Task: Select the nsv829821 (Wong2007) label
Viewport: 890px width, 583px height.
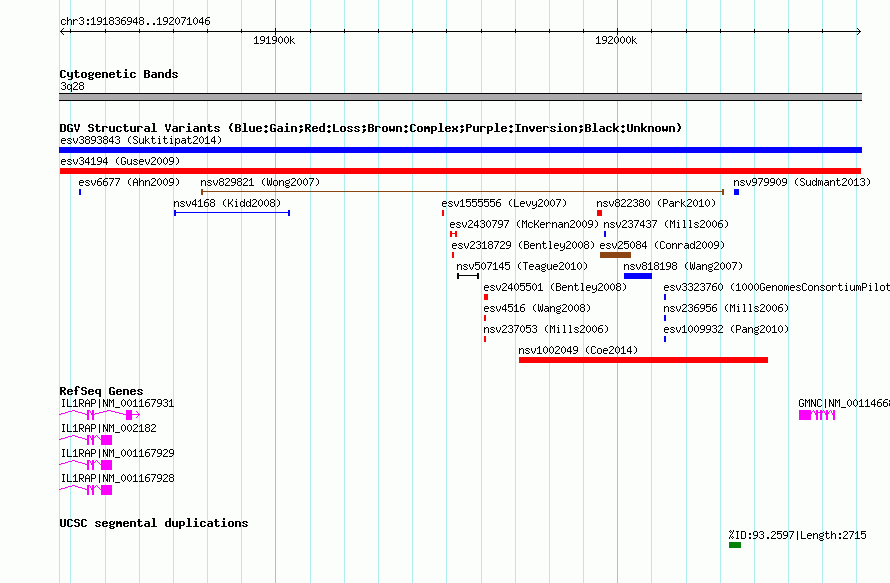Action: click(260, 182)
